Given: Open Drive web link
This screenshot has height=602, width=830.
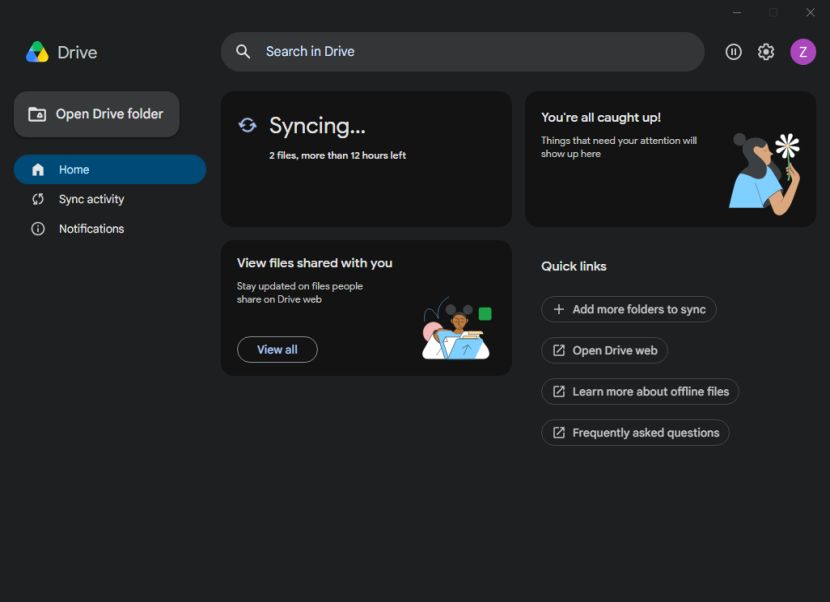Looking at the screenshot, I should click(604, 350).
